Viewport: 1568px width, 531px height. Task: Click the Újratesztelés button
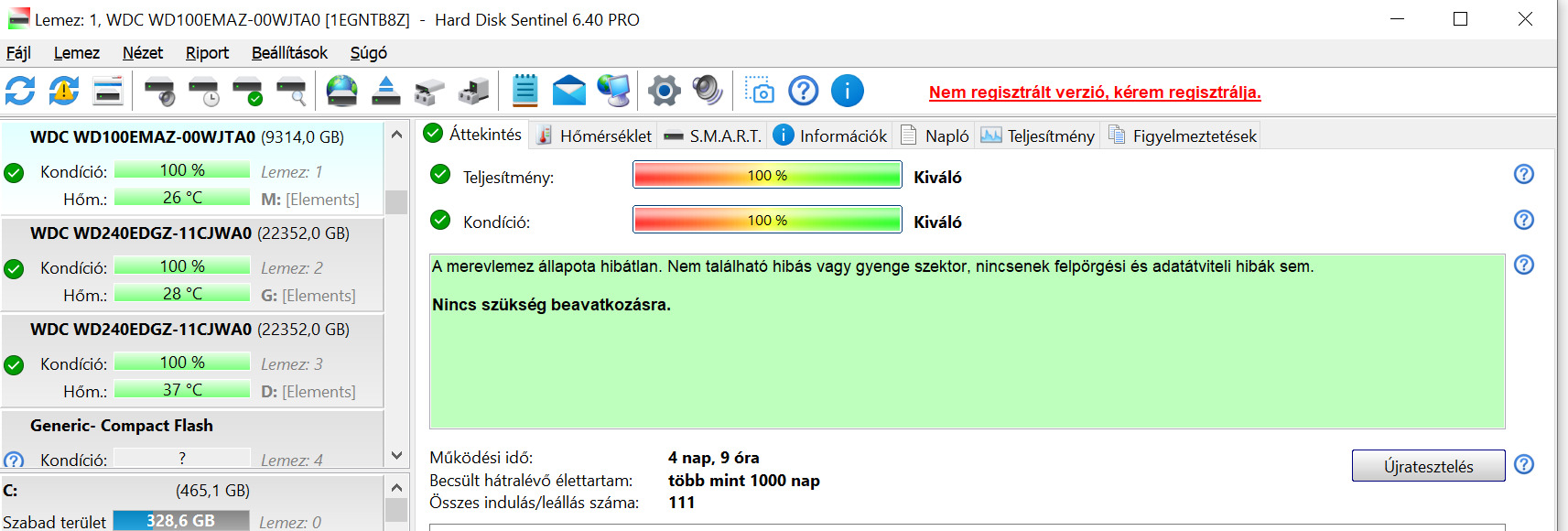tap(1428, 466)
